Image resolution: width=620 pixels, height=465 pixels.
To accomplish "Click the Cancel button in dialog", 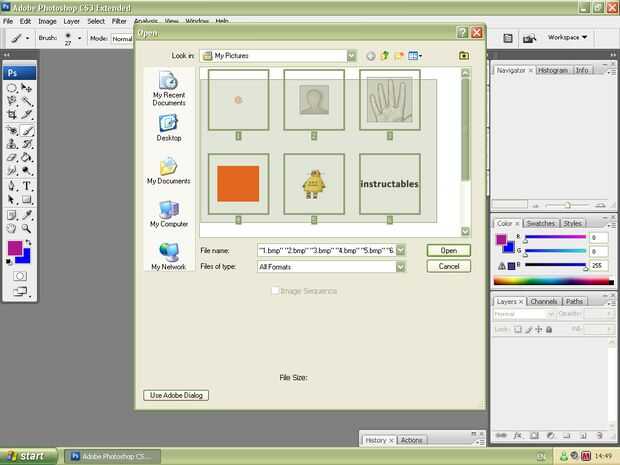I will click(449, 267).
